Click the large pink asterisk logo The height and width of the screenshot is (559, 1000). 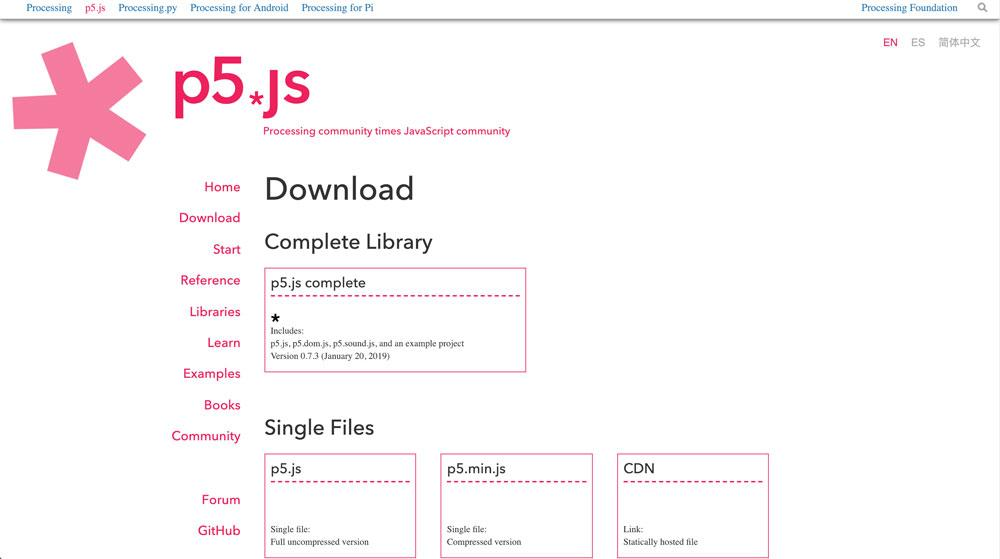(x=79, y=111)
